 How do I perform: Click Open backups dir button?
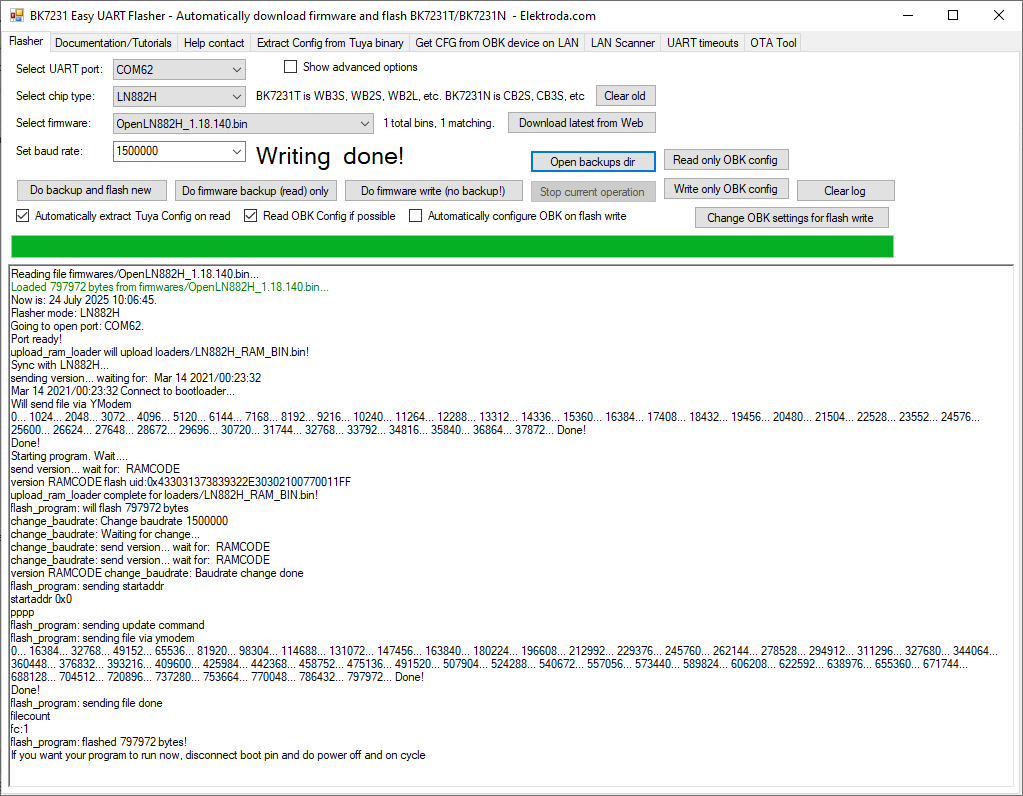coord(592,162)
